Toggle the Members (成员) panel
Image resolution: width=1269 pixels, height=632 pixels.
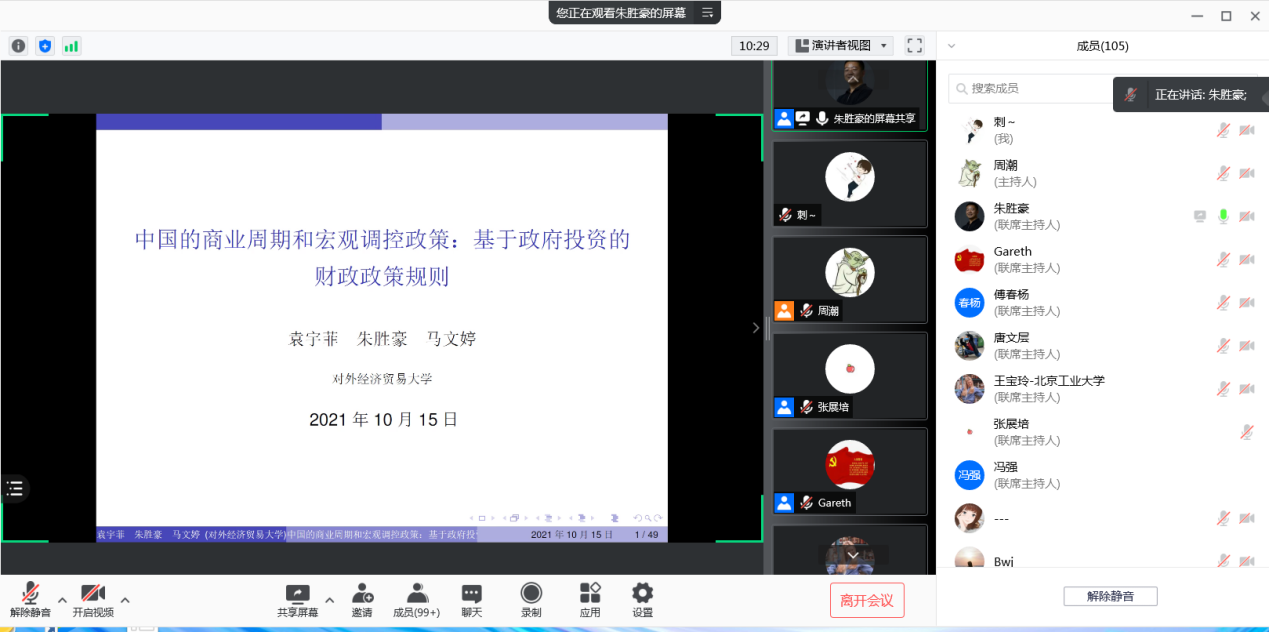(416, 600)
